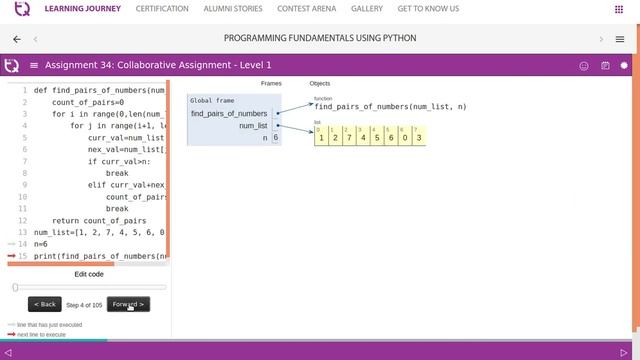640x360 pixels.
Task: Open the apps grid icon
Action: point(619,9)
